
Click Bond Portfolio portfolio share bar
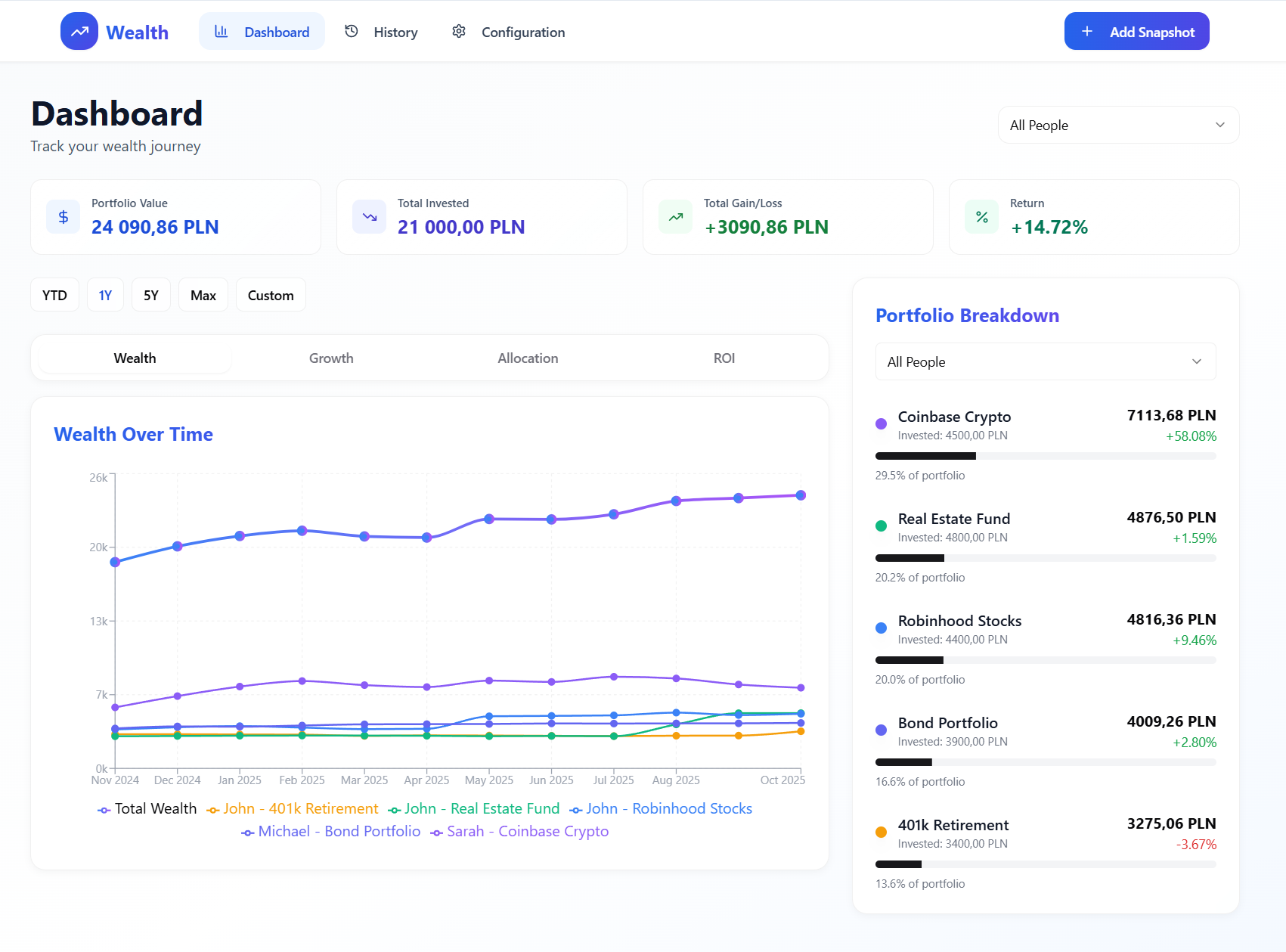tap(1046, 762)
